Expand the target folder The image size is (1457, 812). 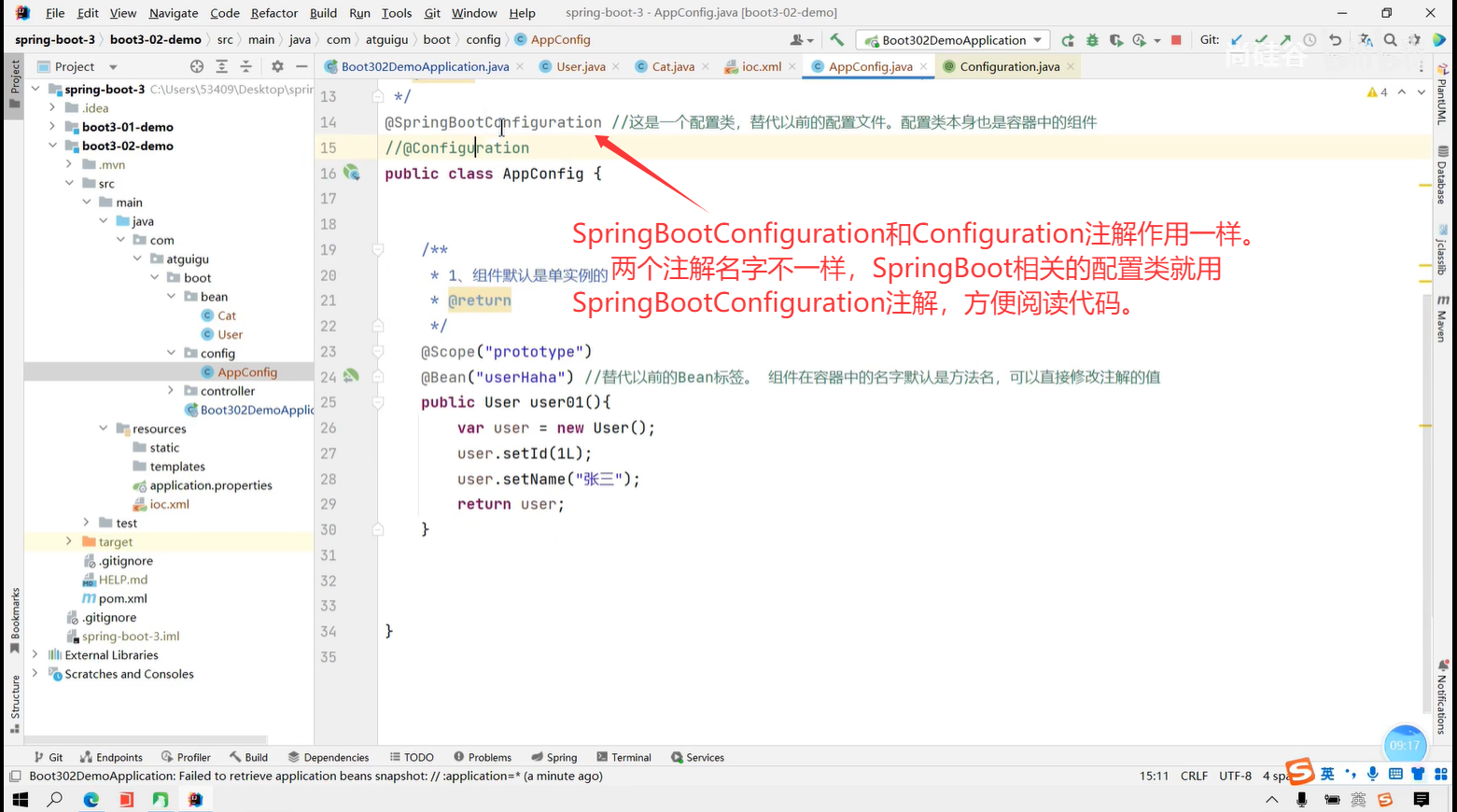pyautogui.click(x=69, y=541)
